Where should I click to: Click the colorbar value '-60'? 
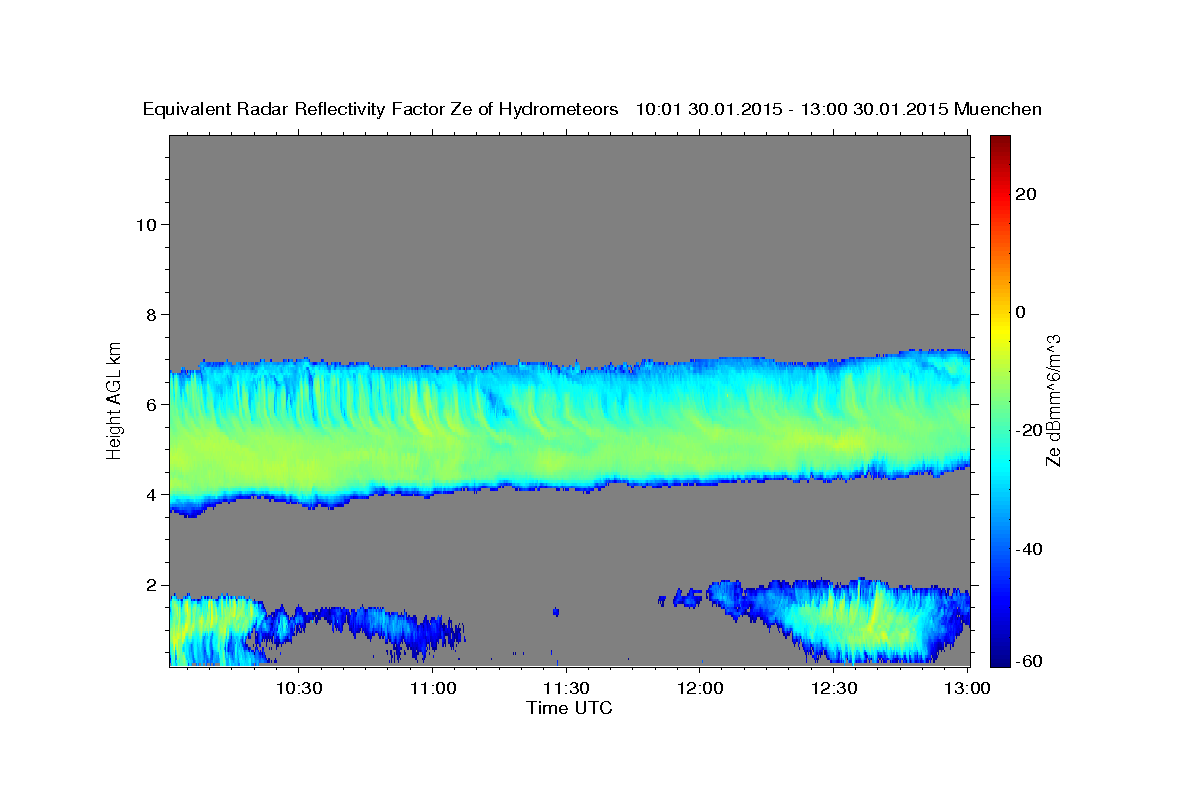pyautogui.click(x=1029, y=660)
